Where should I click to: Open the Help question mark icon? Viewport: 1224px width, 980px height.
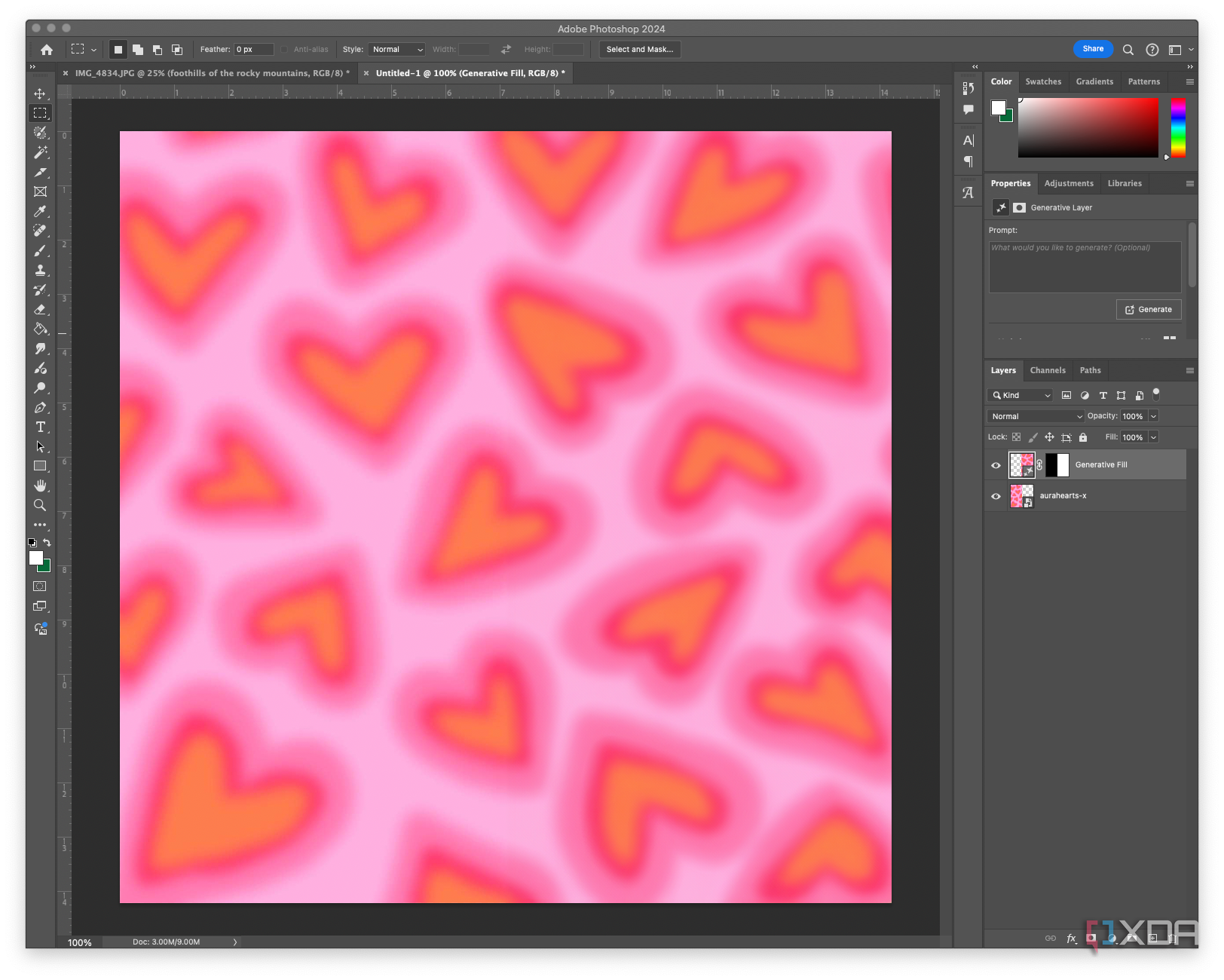pyautogui.click(x=1152, y=50)
